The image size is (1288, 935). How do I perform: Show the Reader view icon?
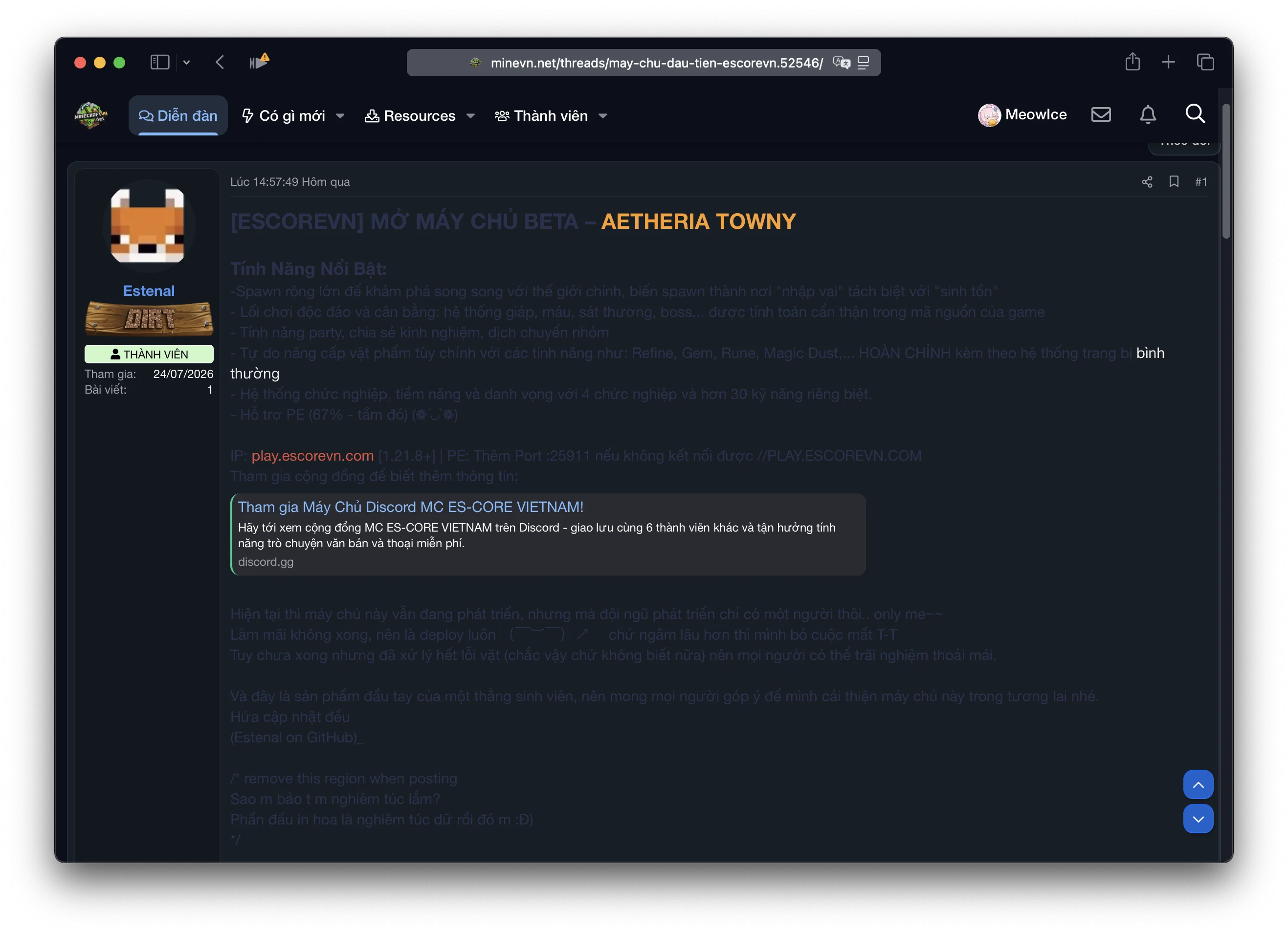pyautogui.click(x=863, y=63)
